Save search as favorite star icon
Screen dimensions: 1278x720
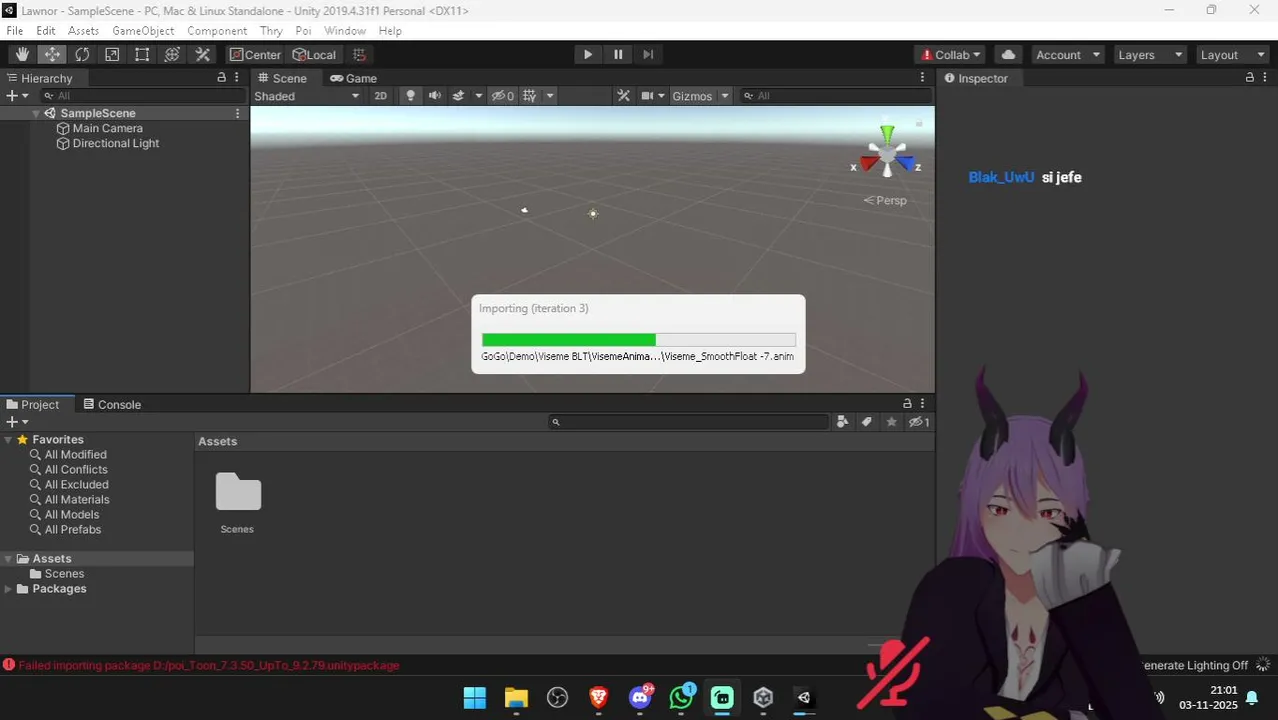click(x=892, y=422)
